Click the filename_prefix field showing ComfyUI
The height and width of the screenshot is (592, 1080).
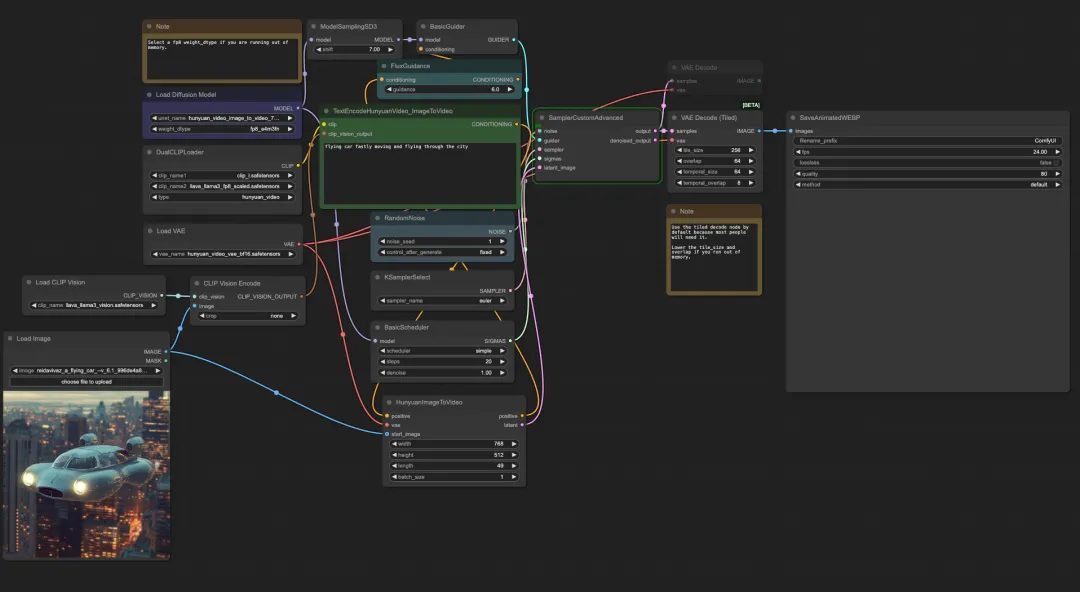click(x=926, y=141)
